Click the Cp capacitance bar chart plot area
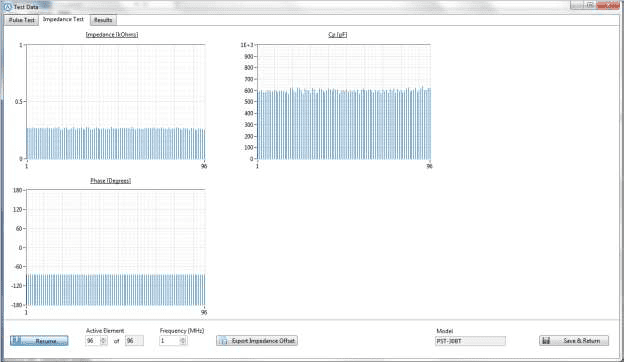624x362 pixels. (x=344, y=102)
